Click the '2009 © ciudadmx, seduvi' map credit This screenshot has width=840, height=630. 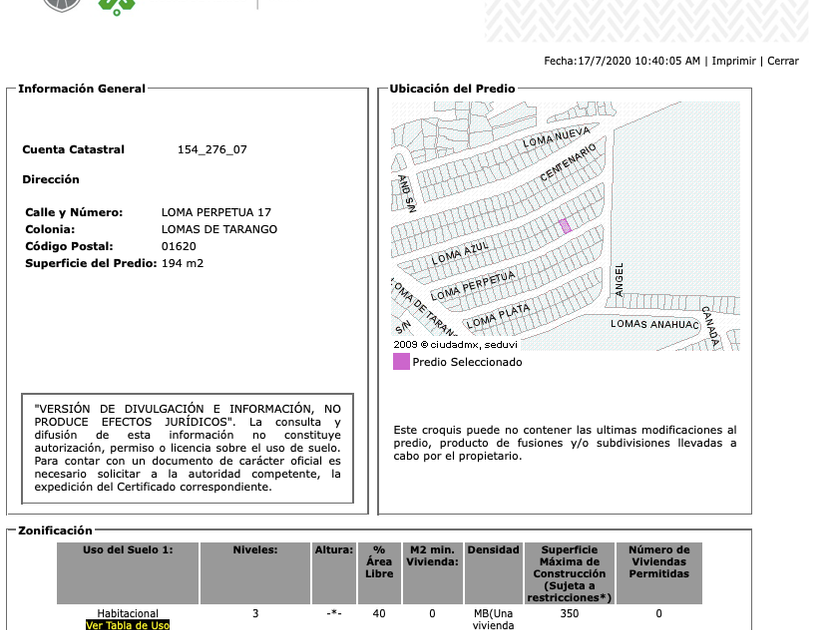455,344
